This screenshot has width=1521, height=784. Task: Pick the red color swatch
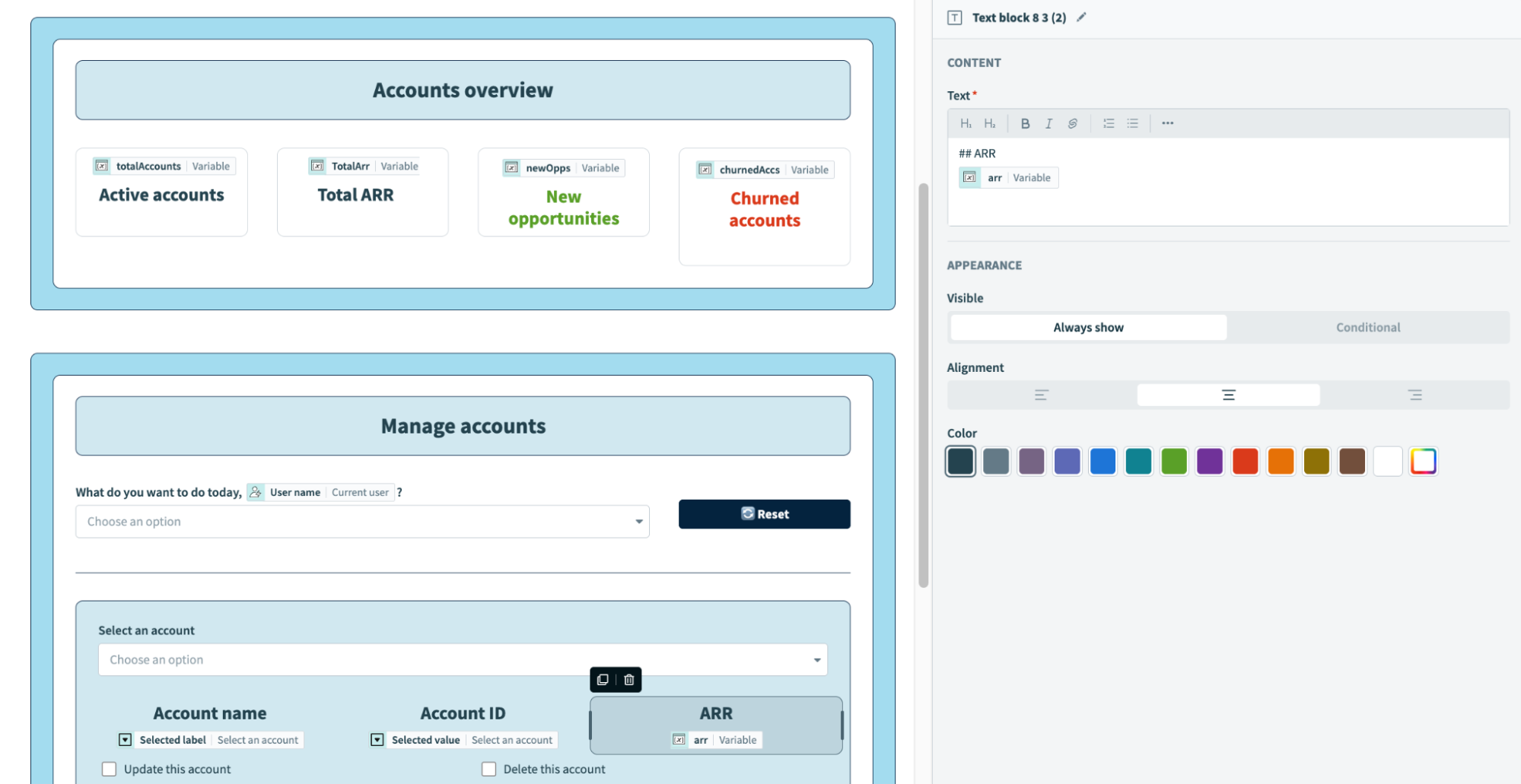(x=1245, y=461)
